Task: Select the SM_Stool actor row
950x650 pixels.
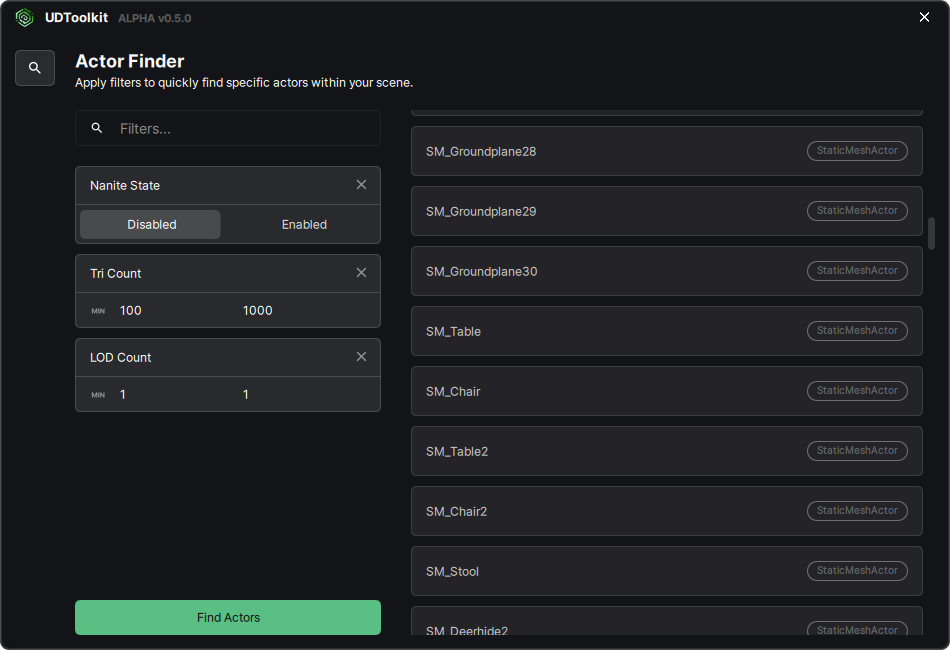Action: 666,571
